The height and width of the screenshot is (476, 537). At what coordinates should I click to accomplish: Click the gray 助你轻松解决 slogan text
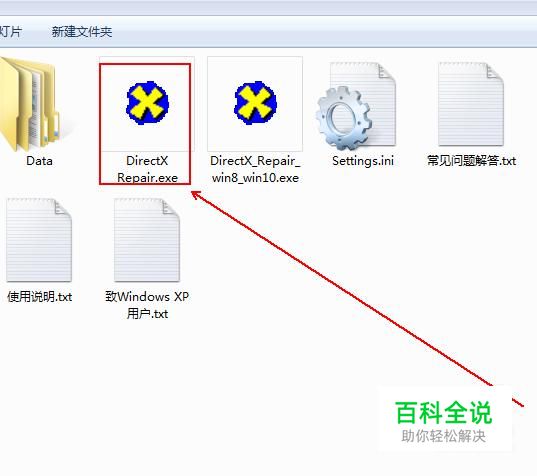(444, 436)
